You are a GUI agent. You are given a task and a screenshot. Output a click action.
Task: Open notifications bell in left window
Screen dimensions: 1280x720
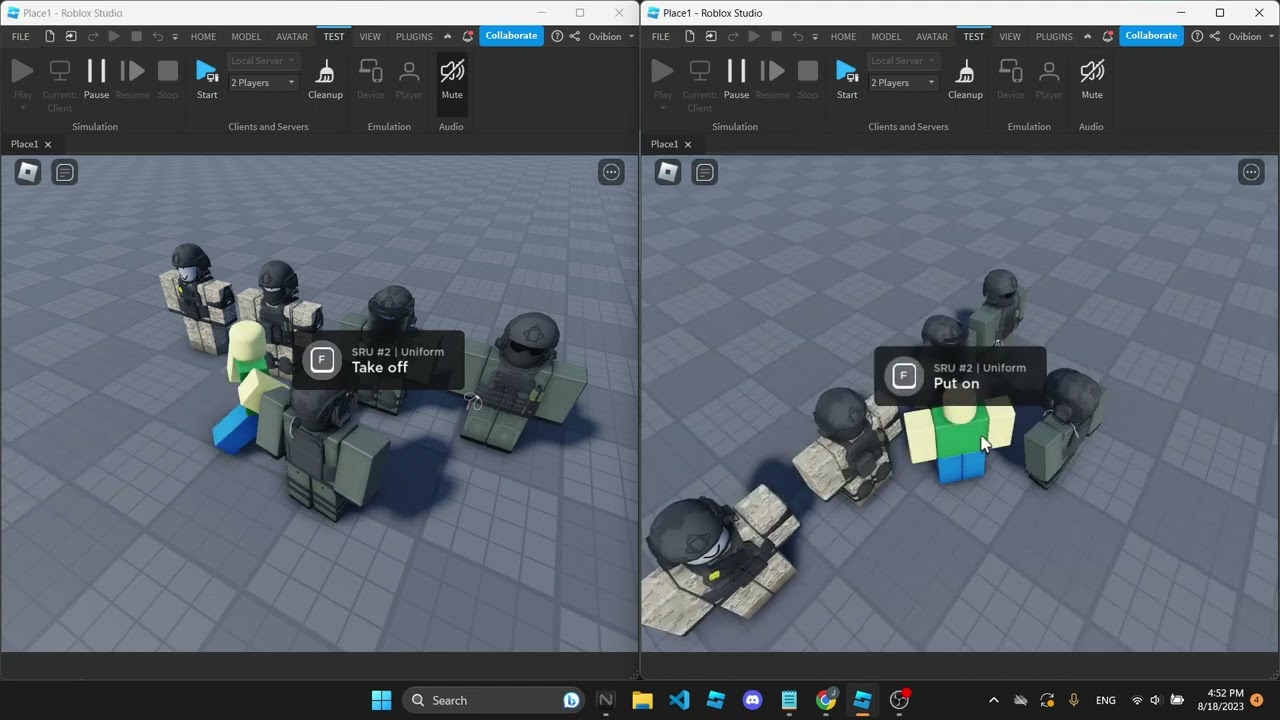click(467, 37)
